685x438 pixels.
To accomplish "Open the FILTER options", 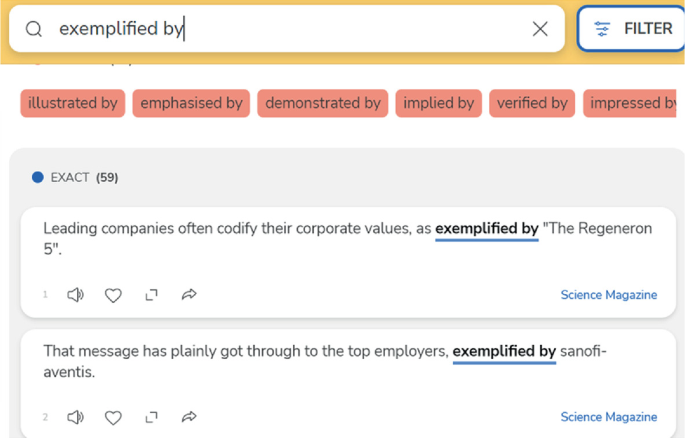I will coord(632,29).
